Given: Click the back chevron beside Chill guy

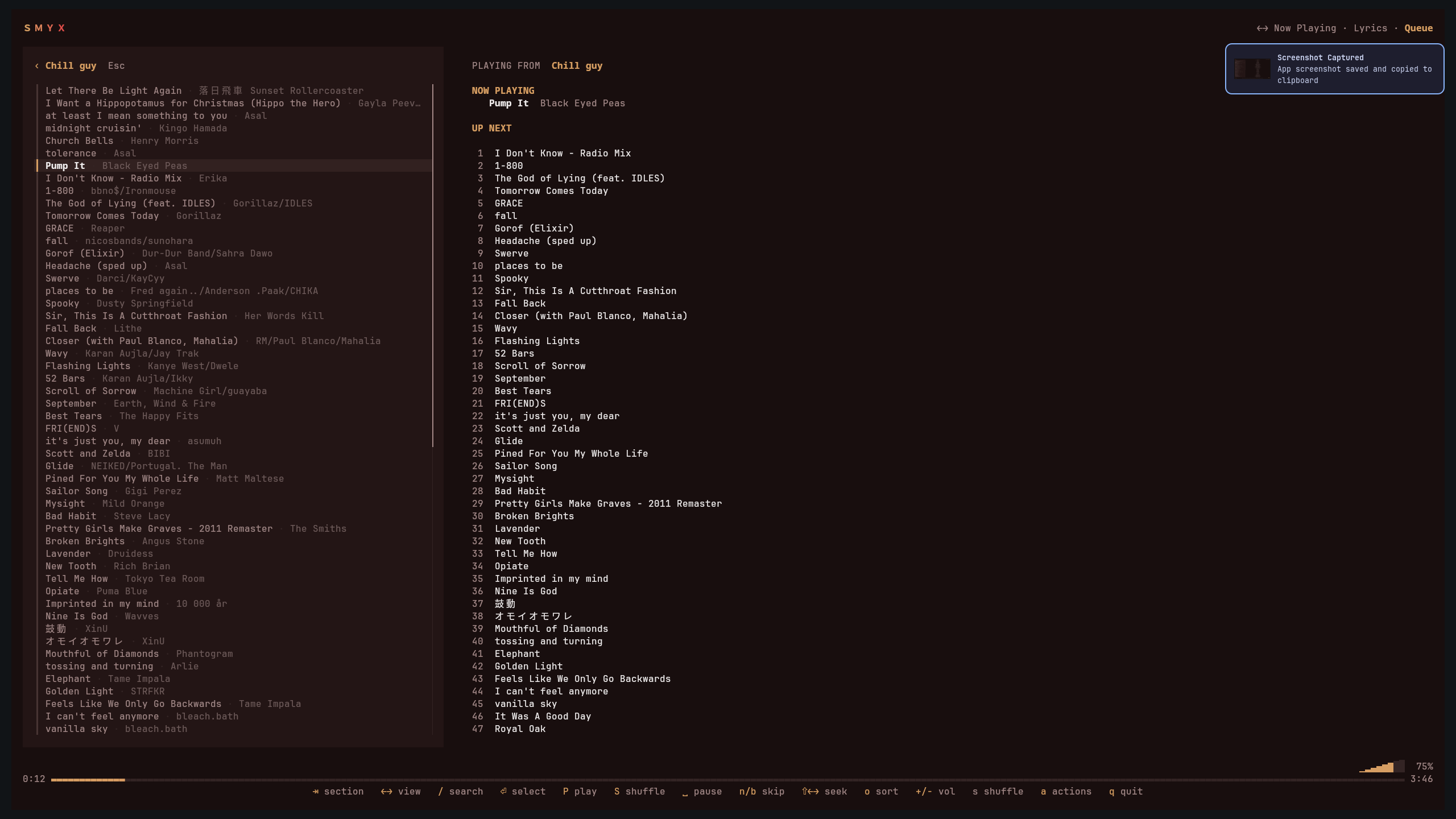Looking at the screenshot, I should click(37, 66).
